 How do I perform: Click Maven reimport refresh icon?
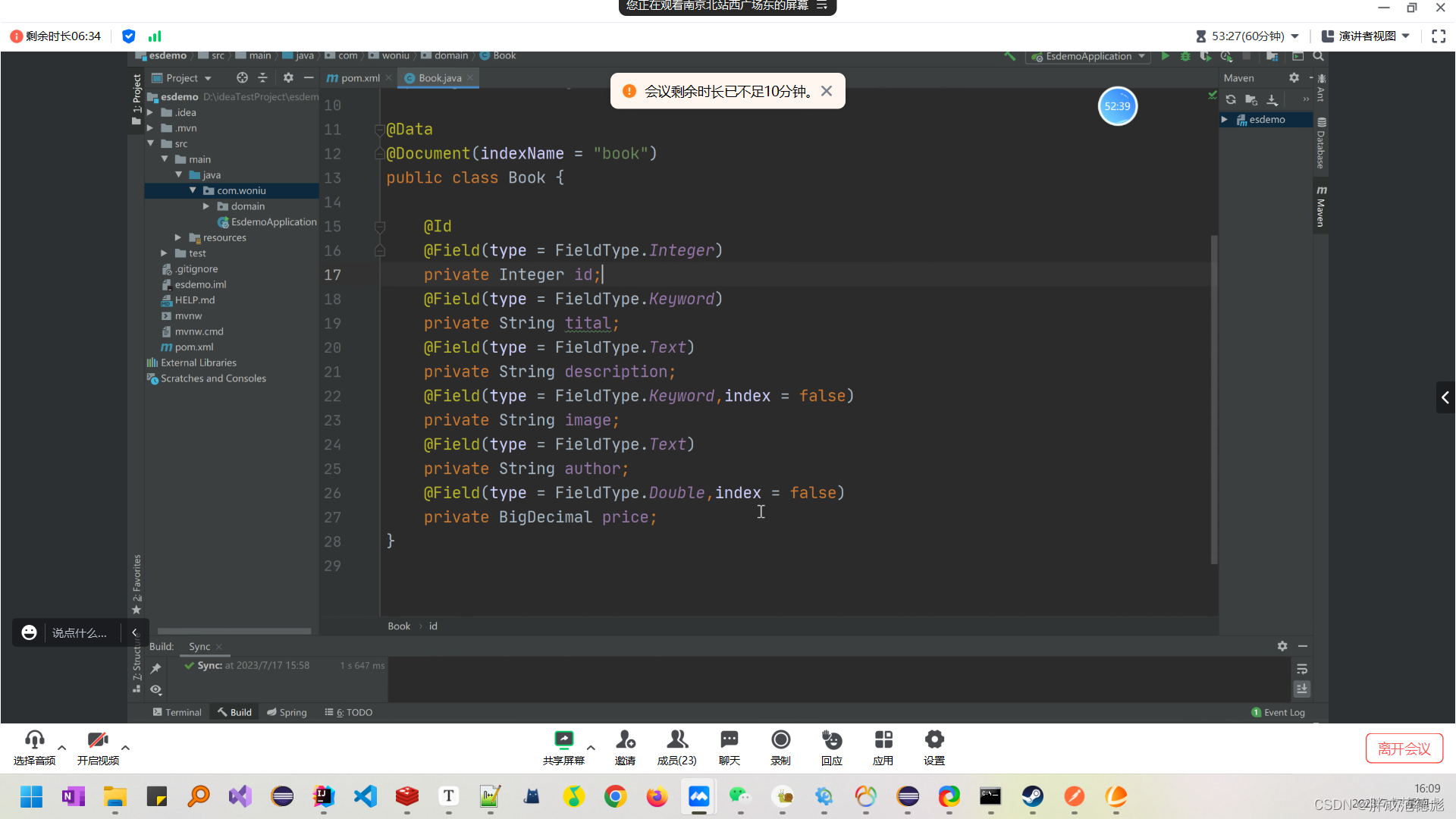pos(1231,99)
